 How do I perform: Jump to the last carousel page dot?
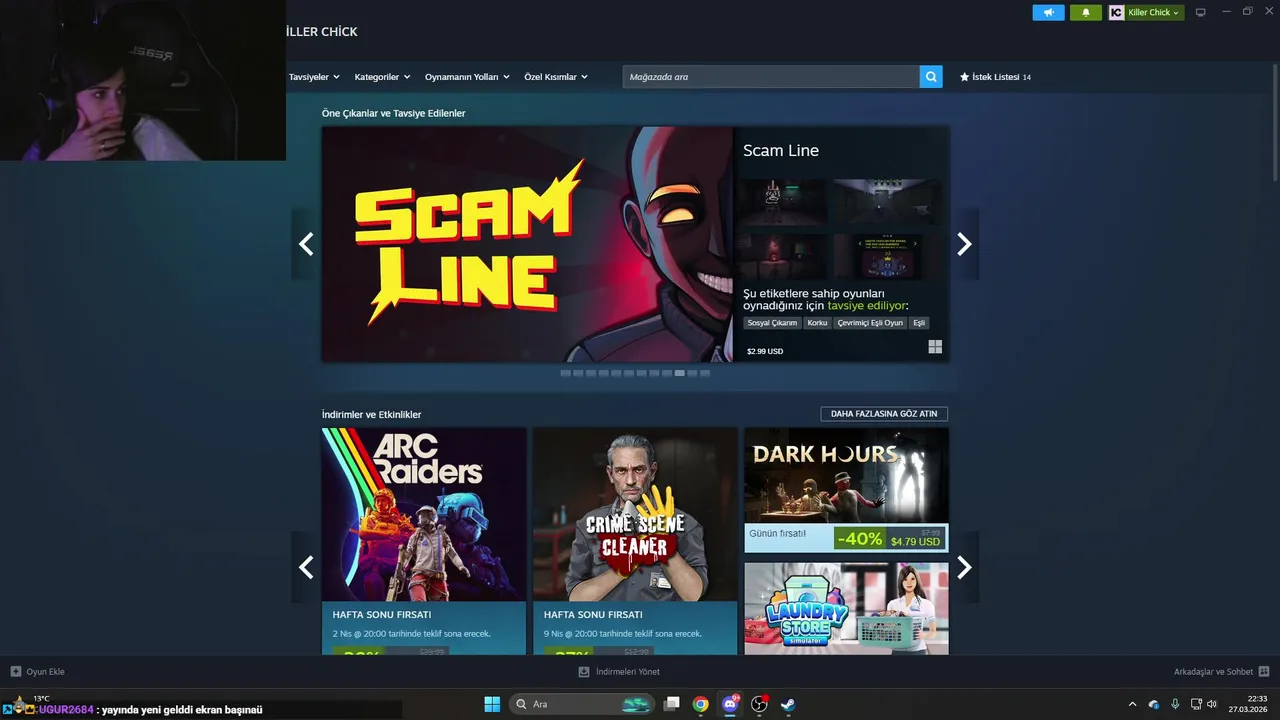[705, 373]
